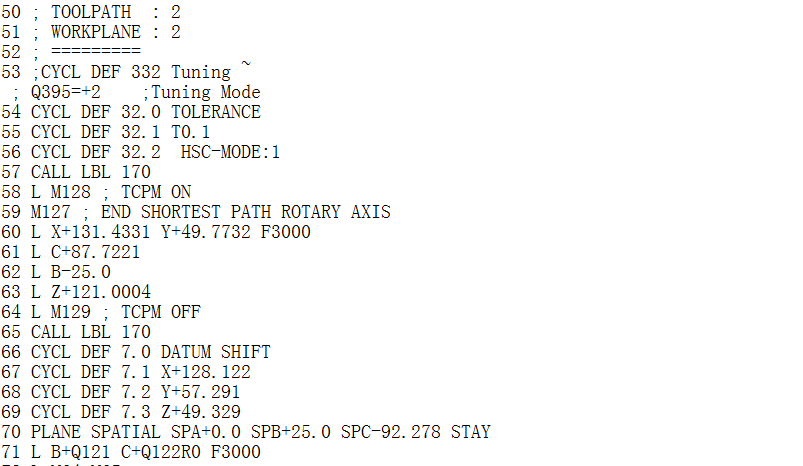Place cursor on CYCL DEF 32.0 TOLERANCE
This screenshot has height=466, width=803.
pyautogui.click(x=145, y=112)
